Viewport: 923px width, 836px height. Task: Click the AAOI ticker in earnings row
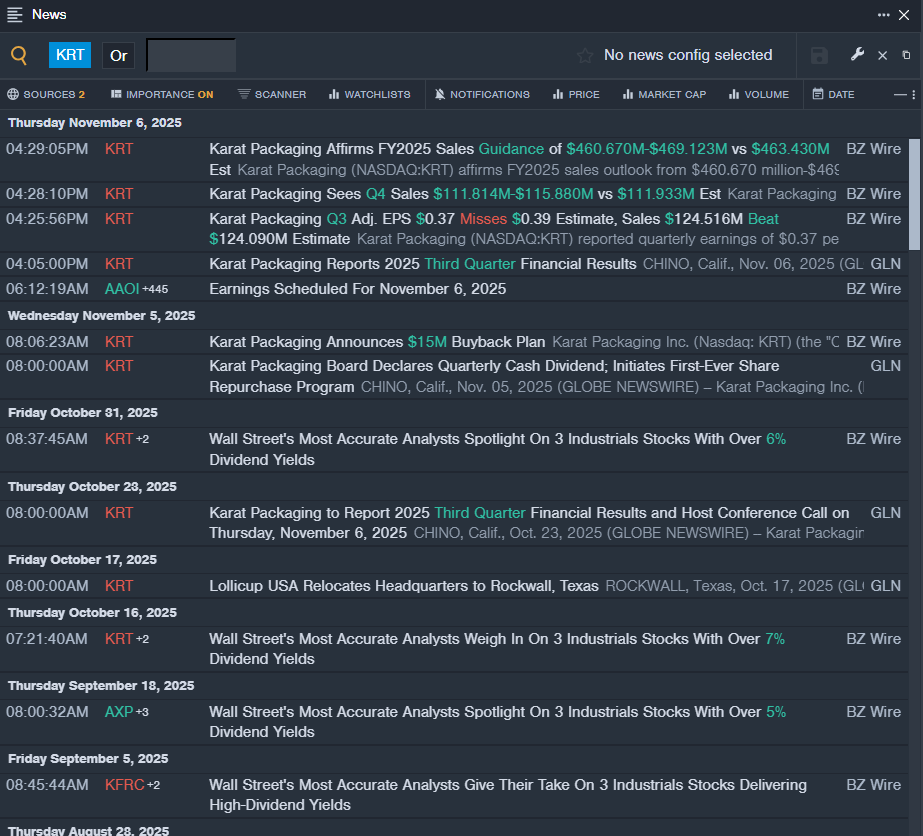tap(122, 289)
